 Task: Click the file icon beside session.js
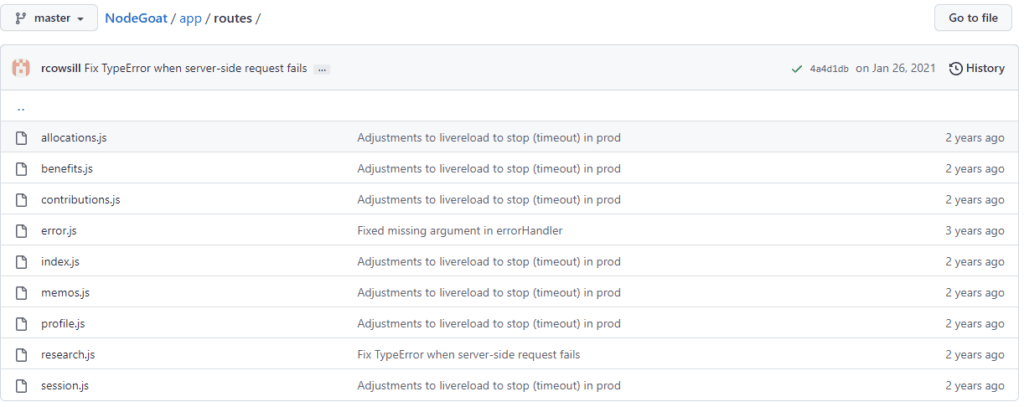tap(21, 386)
